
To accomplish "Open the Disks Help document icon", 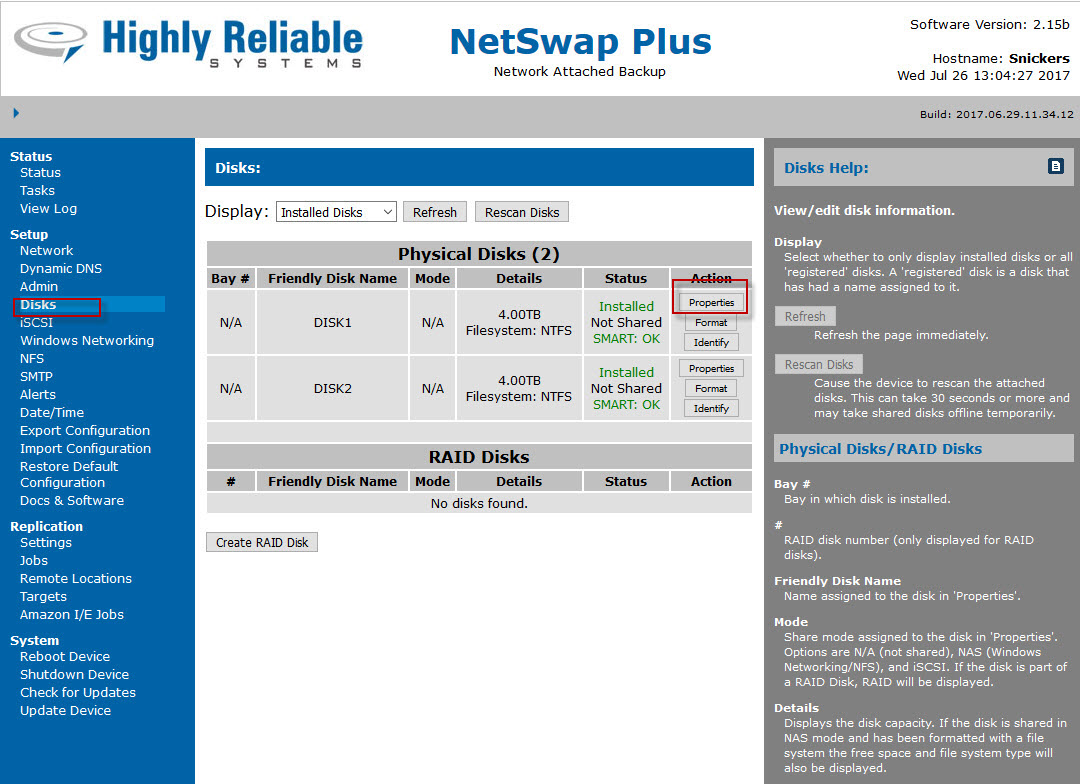I will (1055, 166).
